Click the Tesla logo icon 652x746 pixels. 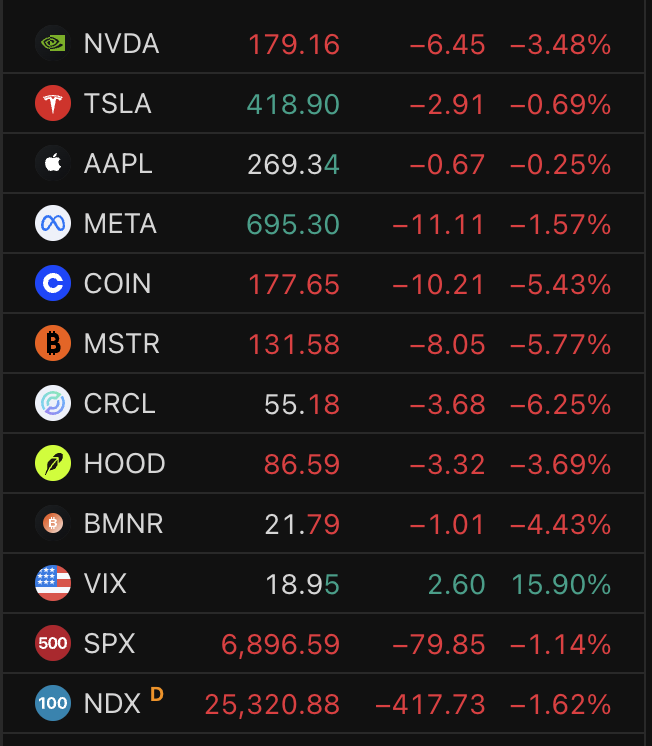tap(52, 104)
